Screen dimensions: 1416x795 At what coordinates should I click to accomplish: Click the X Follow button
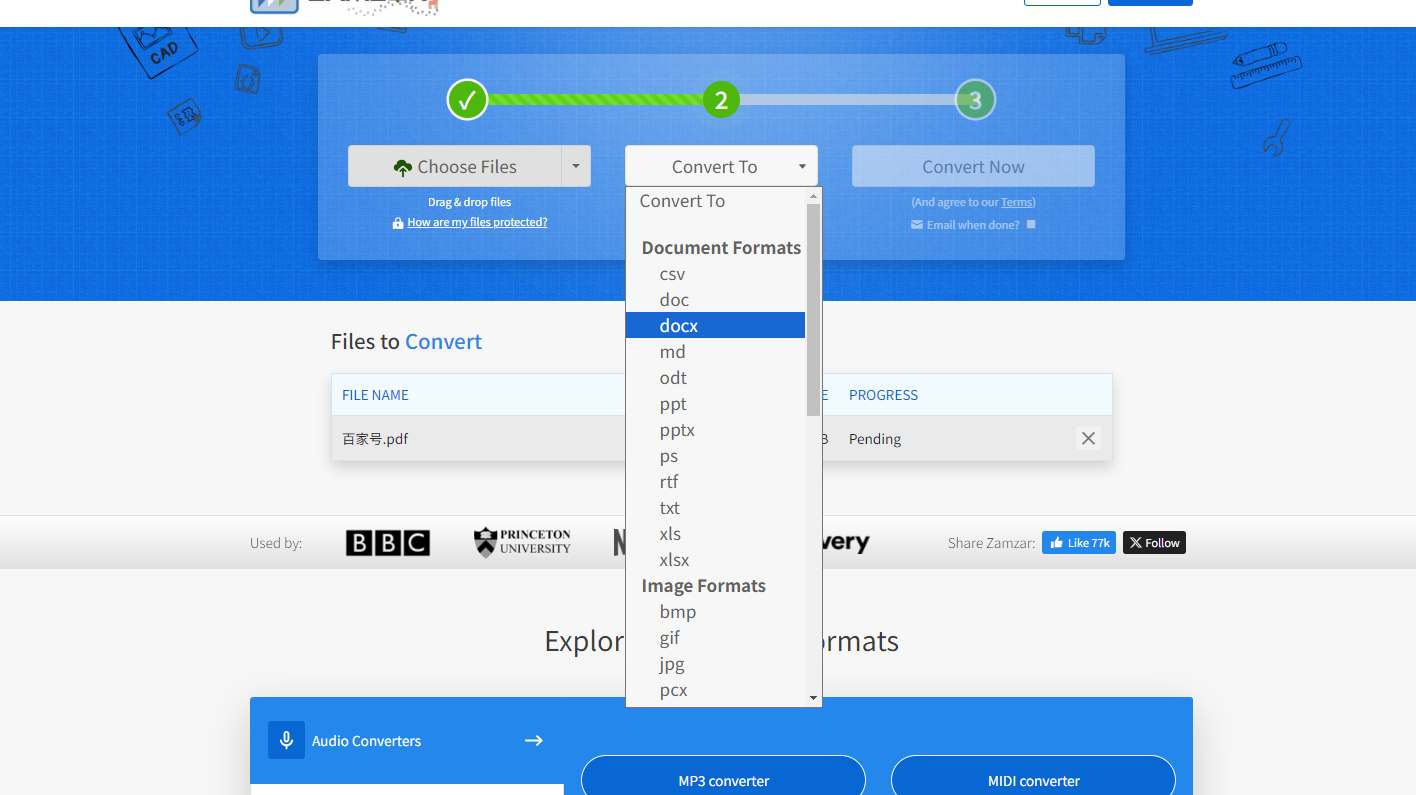pos(1154,543)
